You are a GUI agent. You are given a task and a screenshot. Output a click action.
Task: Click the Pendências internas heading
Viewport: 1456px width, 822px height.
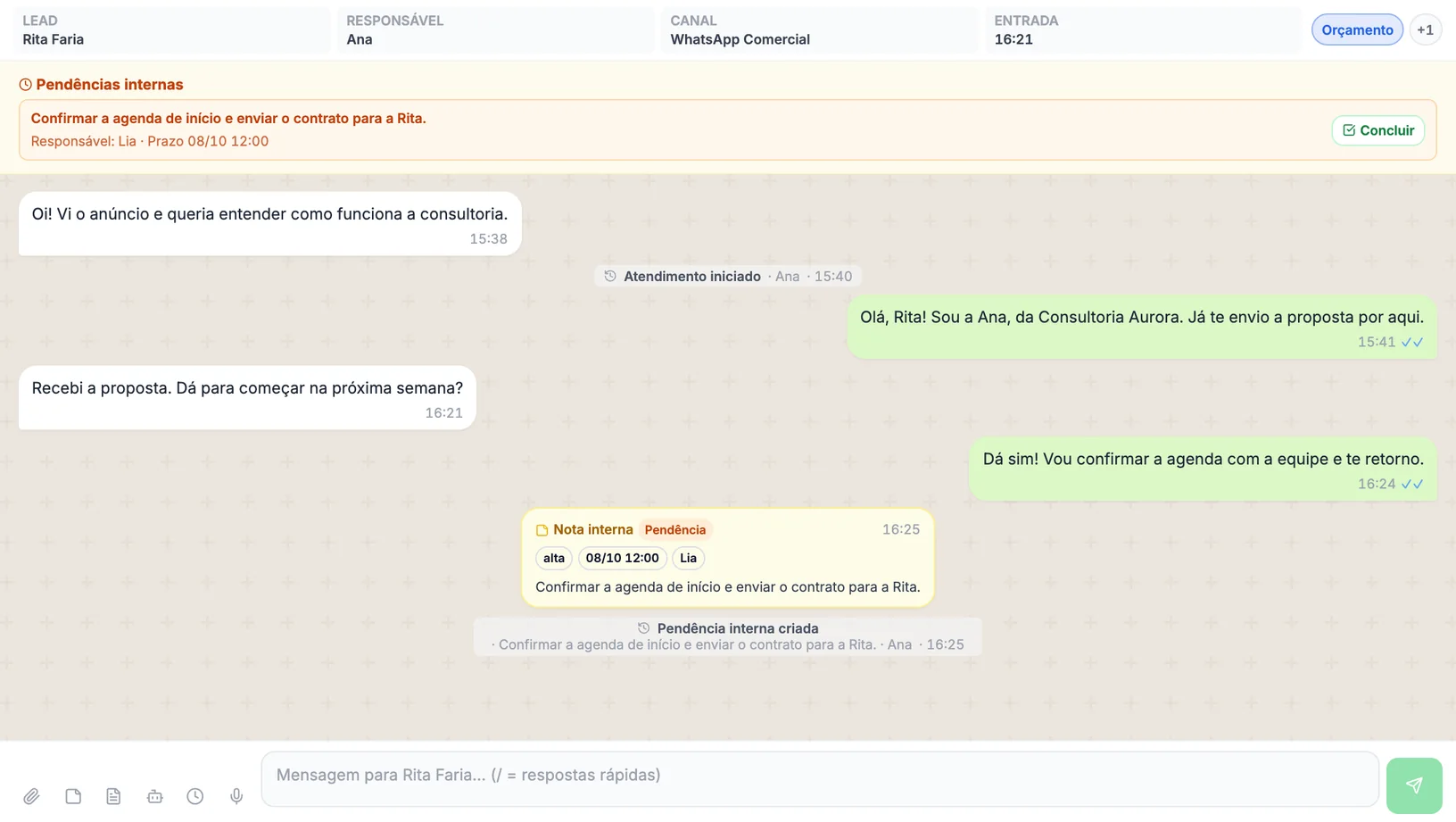[x=110, y=85]
